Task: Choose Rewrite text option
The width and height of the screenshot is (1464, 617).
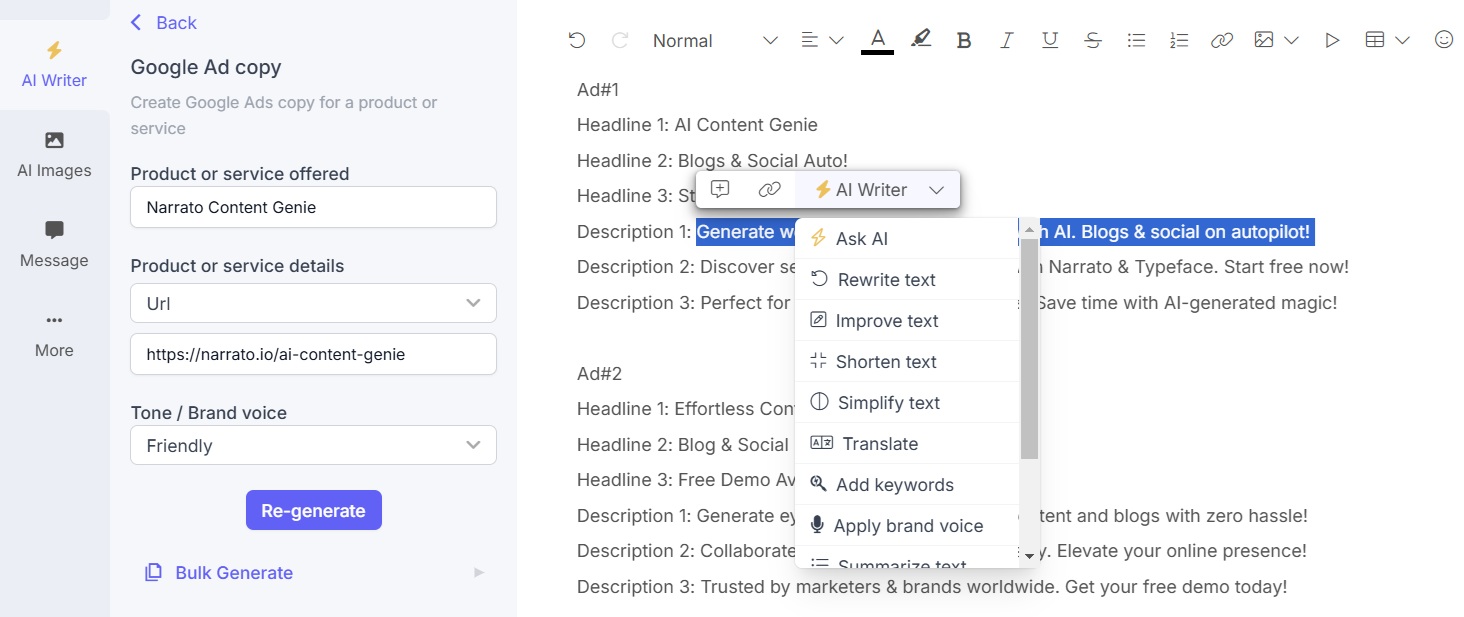Action: click(907, 279)
